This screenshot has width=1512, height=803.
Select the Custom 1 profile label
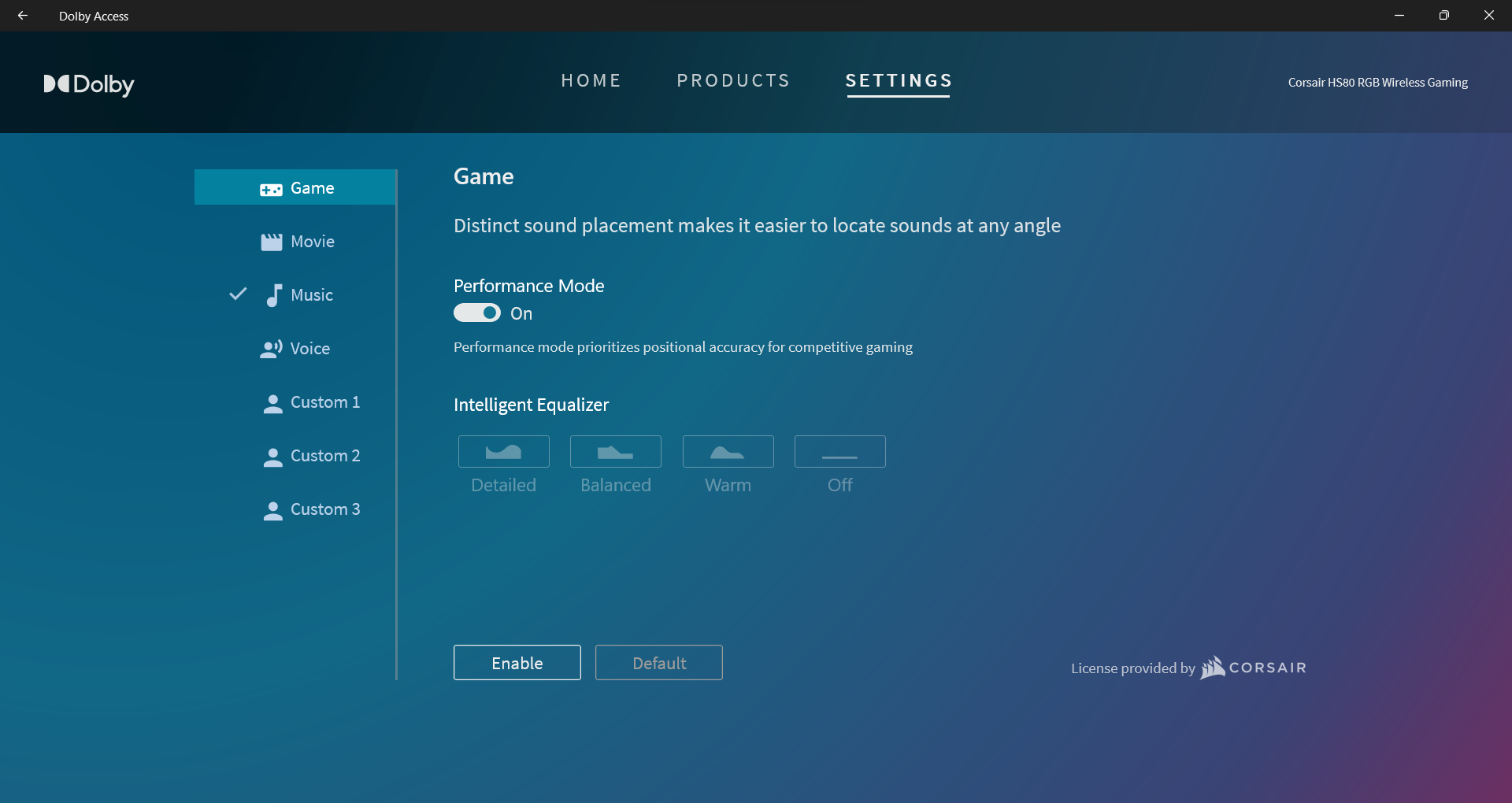coord(325,402)
